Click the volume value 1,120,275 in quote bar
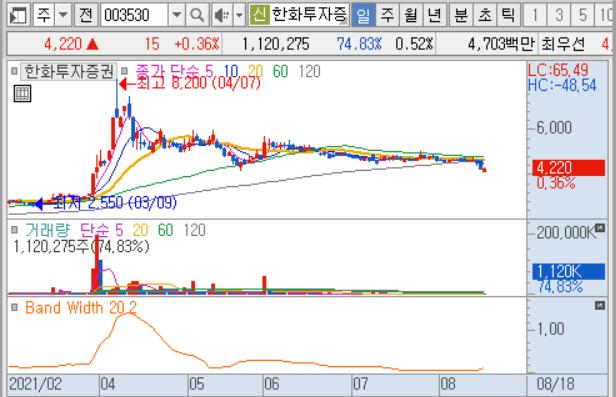 click(276, 44)
